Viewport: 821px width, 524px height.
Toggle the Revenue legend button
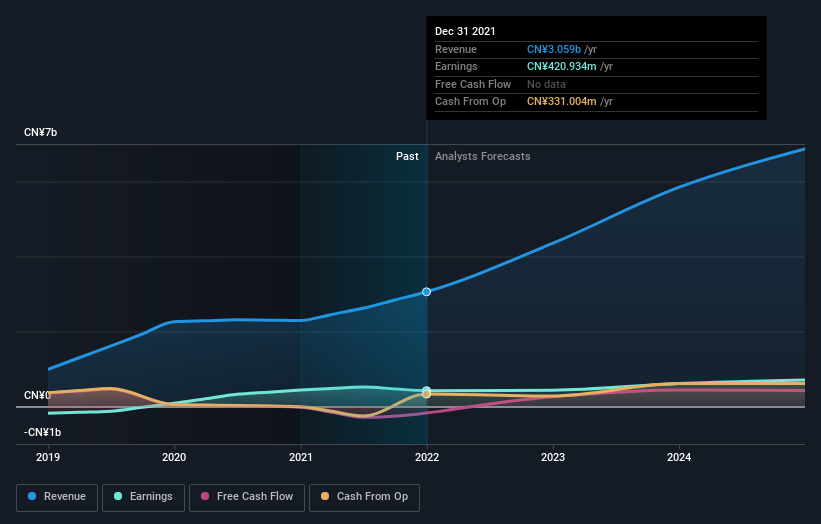(x=57, y=497)
